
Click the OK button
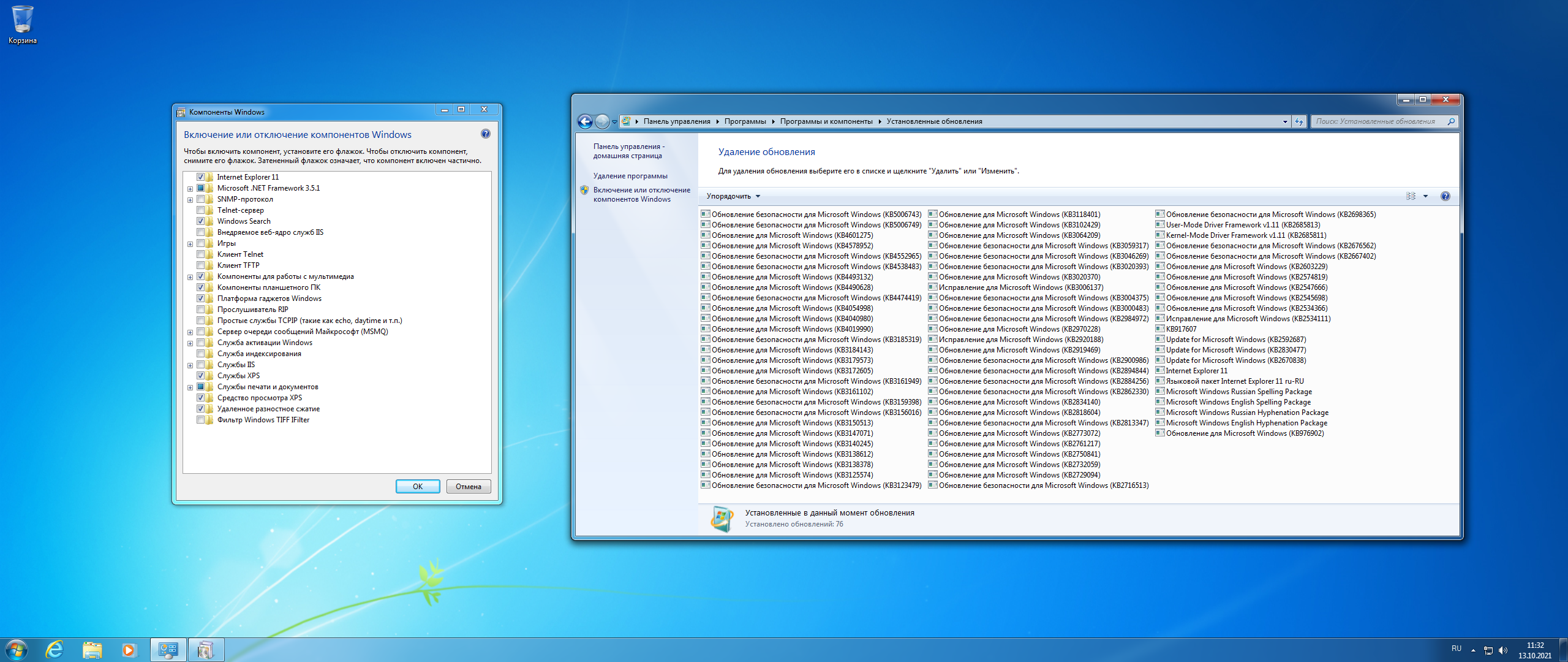418,486
